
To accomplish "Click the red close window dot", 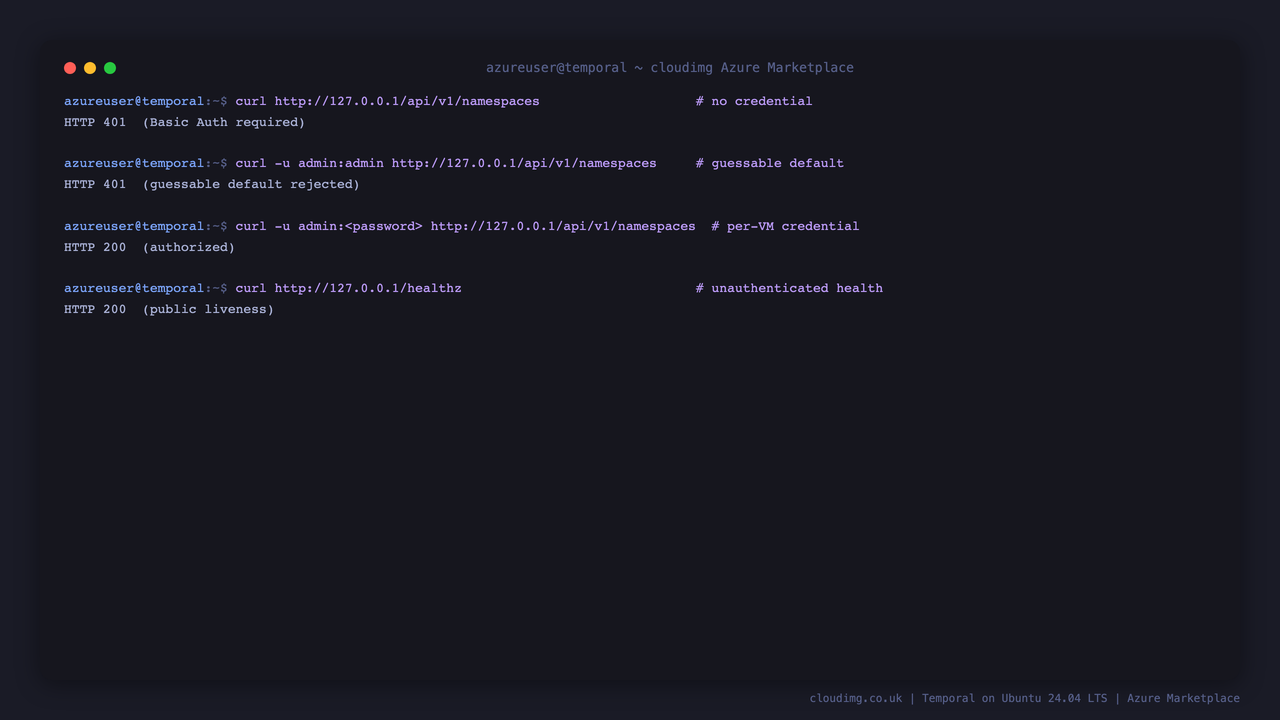I will [70, 68].
